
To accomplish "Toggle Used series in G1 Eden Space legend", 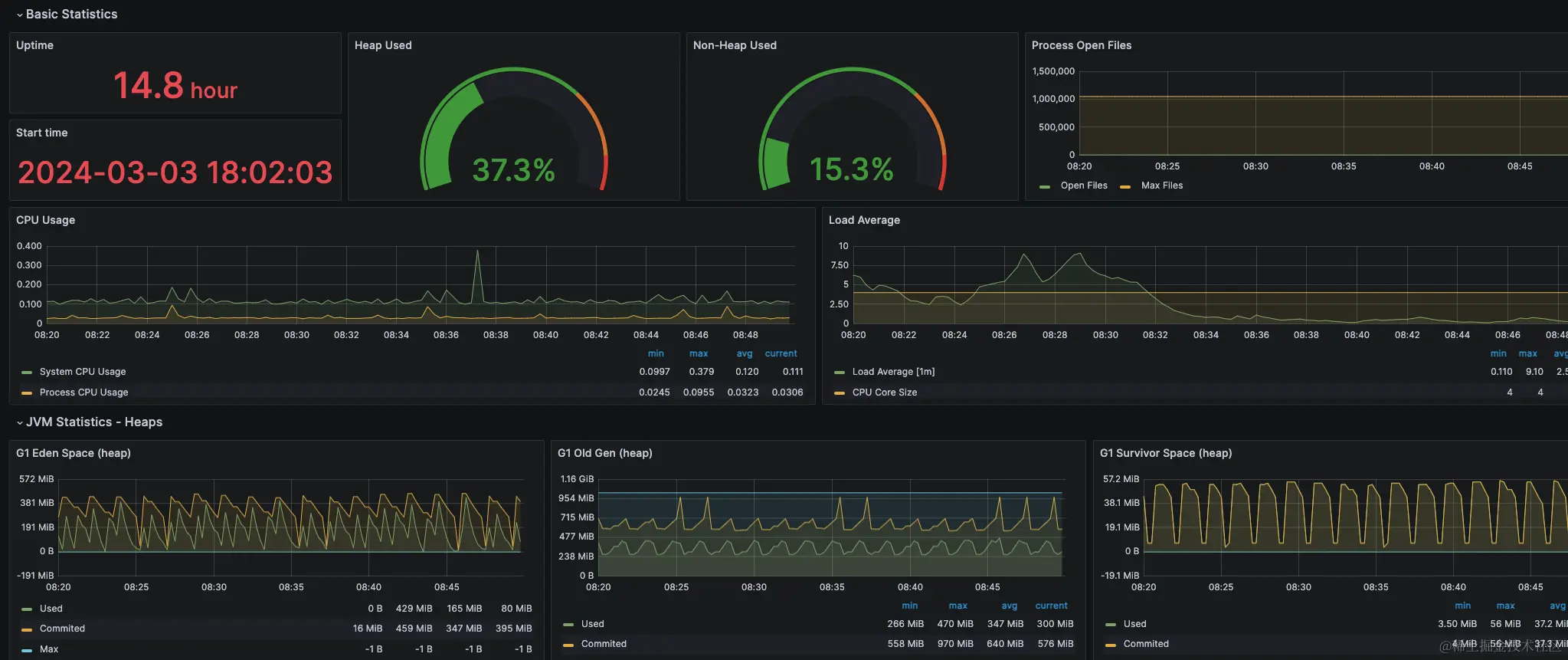I will click(x=51, y=609).
